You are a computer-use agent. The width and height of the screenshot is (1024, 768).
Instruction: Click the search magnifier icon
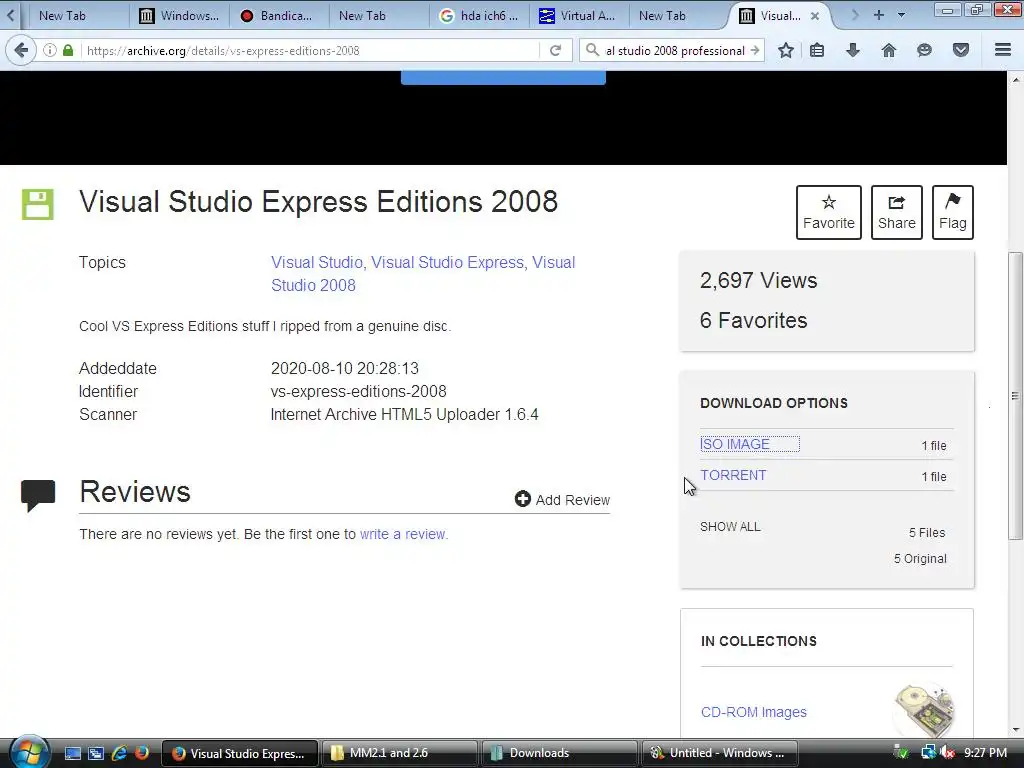click(x=592, y=50)
